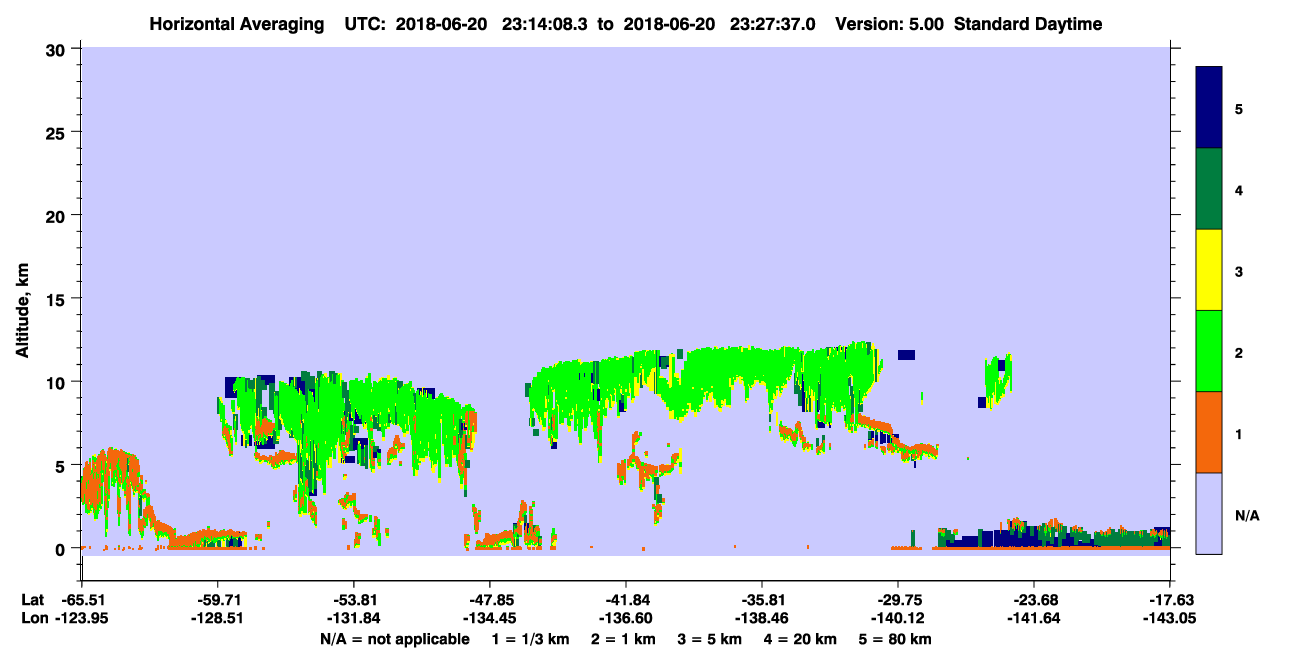
Task: Click the longitude value -131.84
Action: 354,618
